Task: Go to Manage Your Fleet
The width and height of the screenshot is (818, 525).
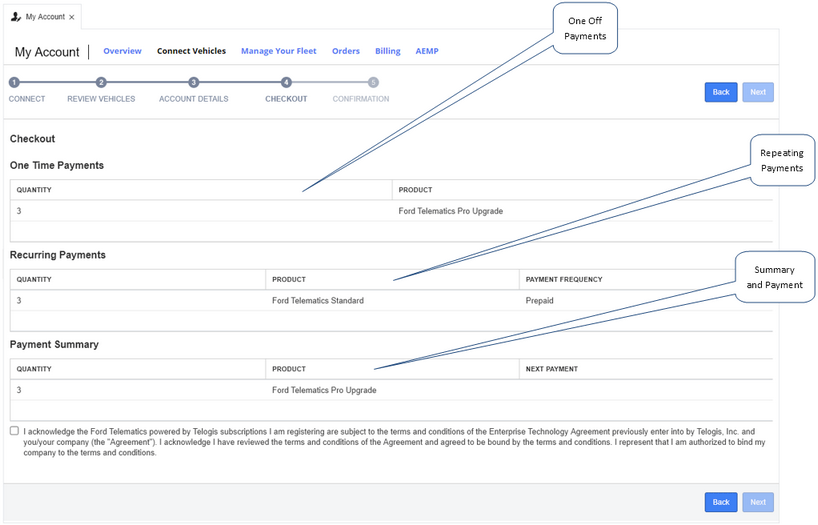Action: [279, 51]
